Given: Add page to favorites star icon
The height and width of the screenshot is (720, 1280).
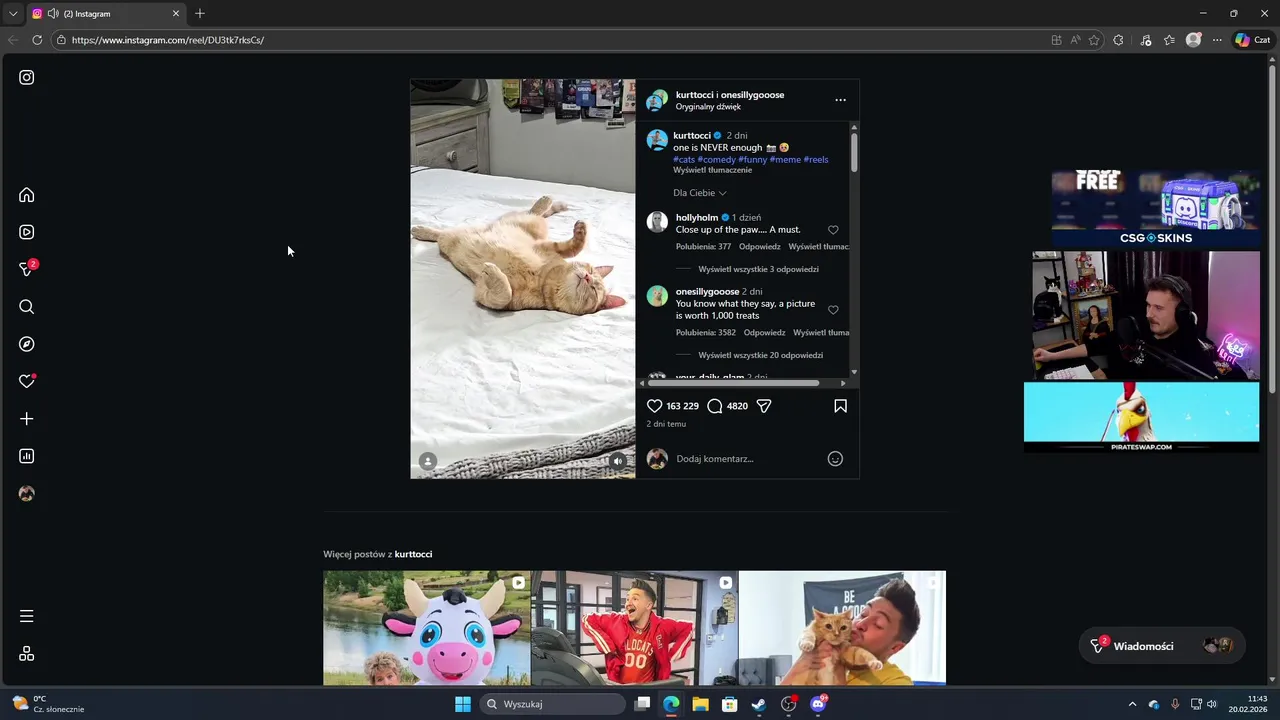Looking at the screenshot, I should 1094,40.
